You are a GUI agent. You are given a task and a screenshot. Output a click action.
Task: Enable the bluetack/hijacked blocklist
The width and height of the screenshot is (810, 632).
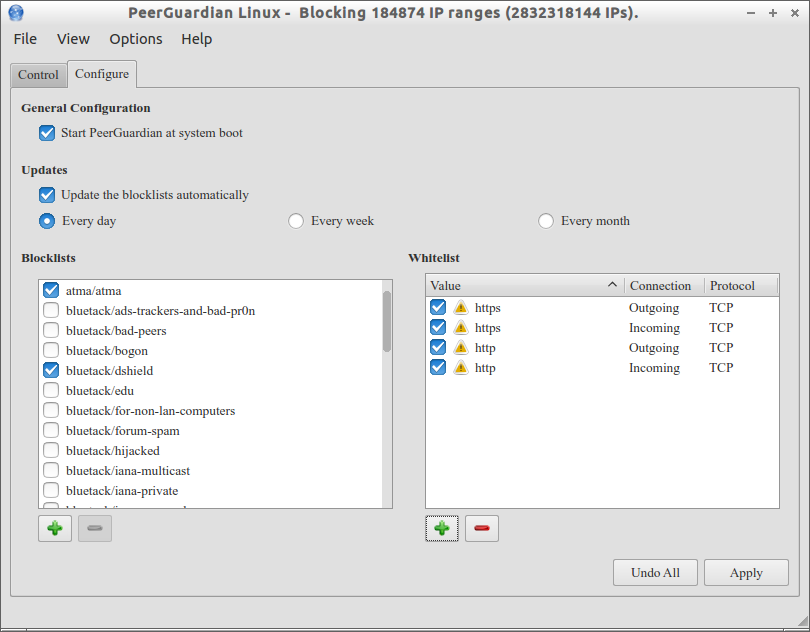pyautogui.click(x=51, y=451)
